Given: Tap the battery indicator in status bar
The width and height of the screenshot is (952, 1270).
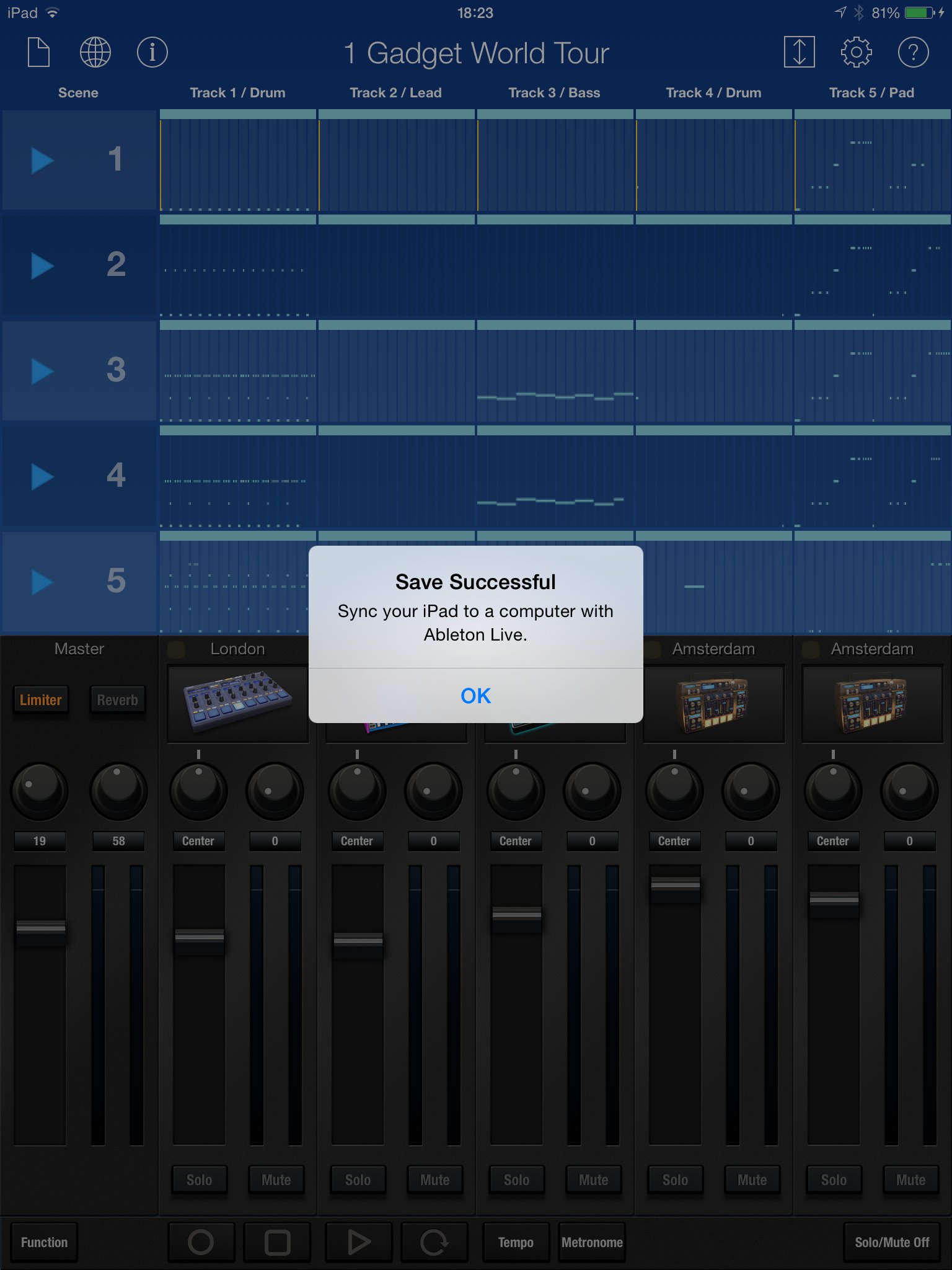Looking at the screenshot, I should pyautogui.click(x=920, y=12).
